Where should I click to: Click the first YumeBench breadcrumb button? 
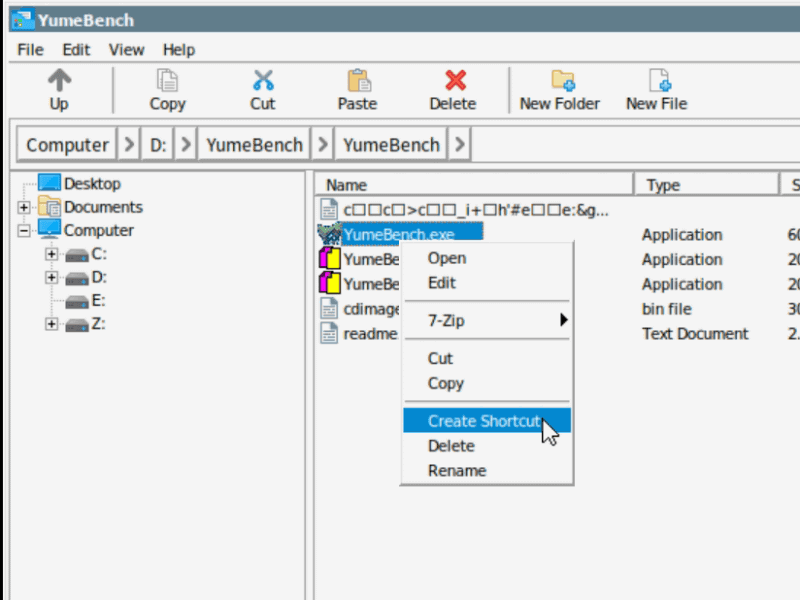[255, 145]
